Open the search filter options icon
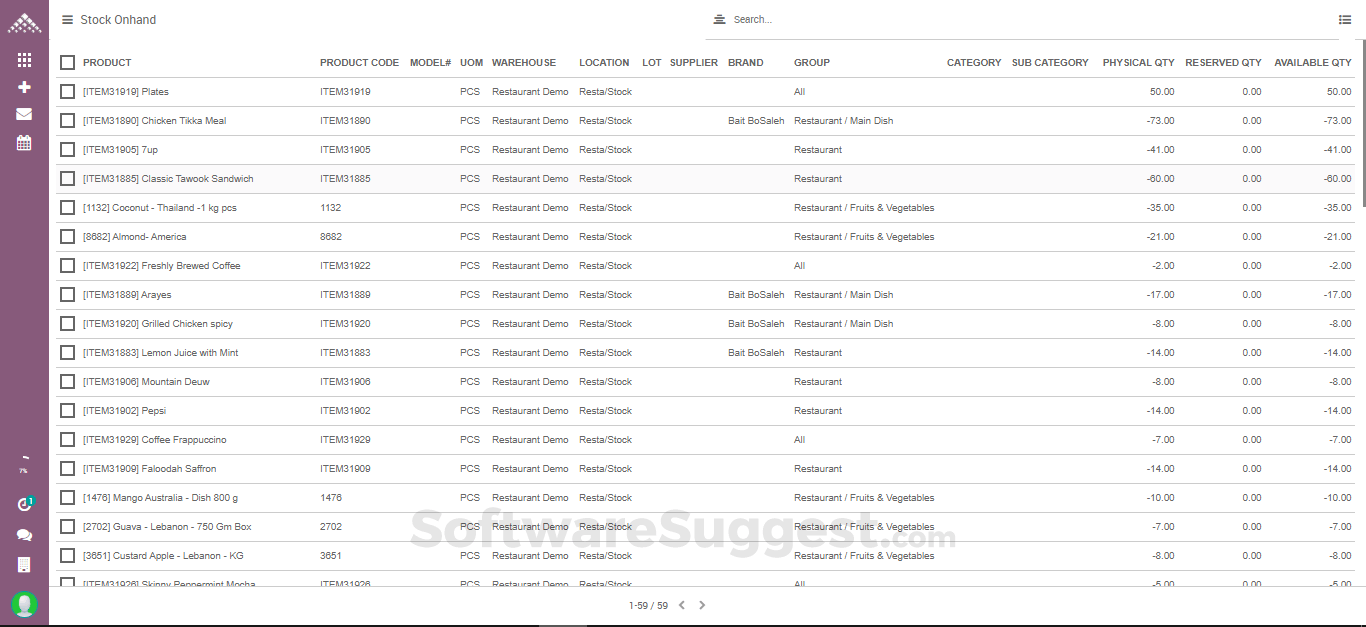1366x627 pixels. [x=719, y=20]
